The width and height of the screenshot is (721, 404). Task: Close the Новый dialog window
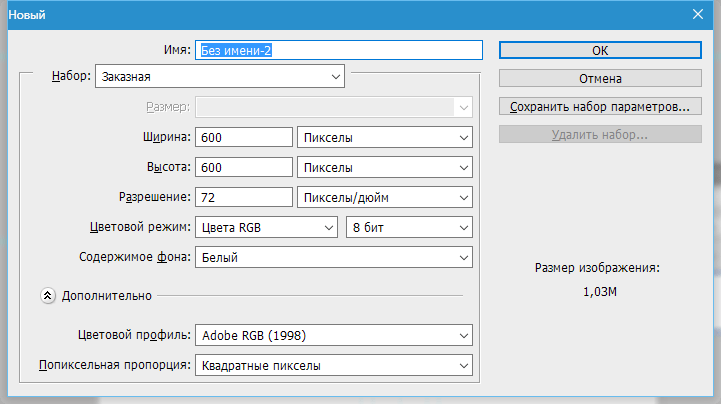(698, 14)
